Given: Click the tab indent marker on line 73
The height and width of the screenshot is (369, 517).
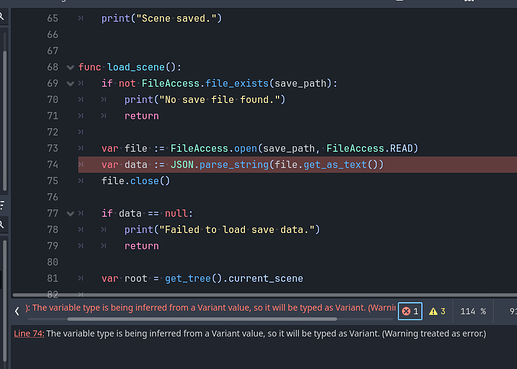Looking at the screenshot, I should [x=81, y=148].
